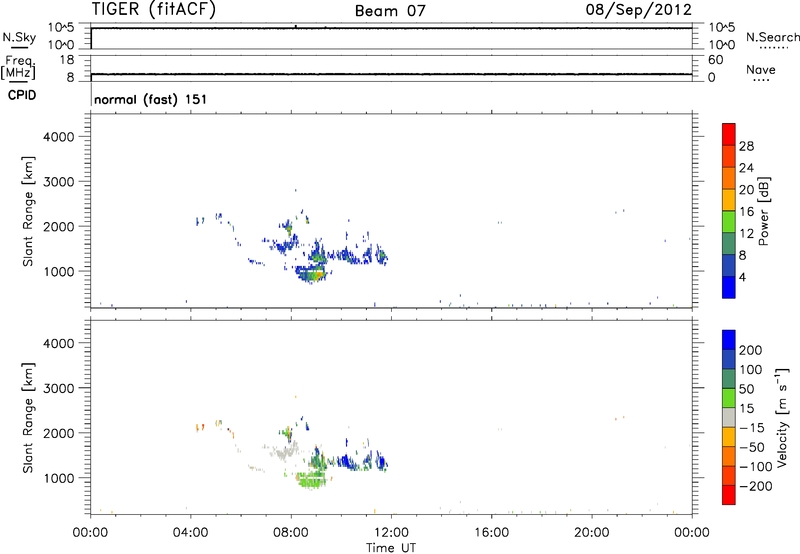Screen dimensions: 800x554
Task: Click the 12:00 time tick label
Action: tap(391, 533)
